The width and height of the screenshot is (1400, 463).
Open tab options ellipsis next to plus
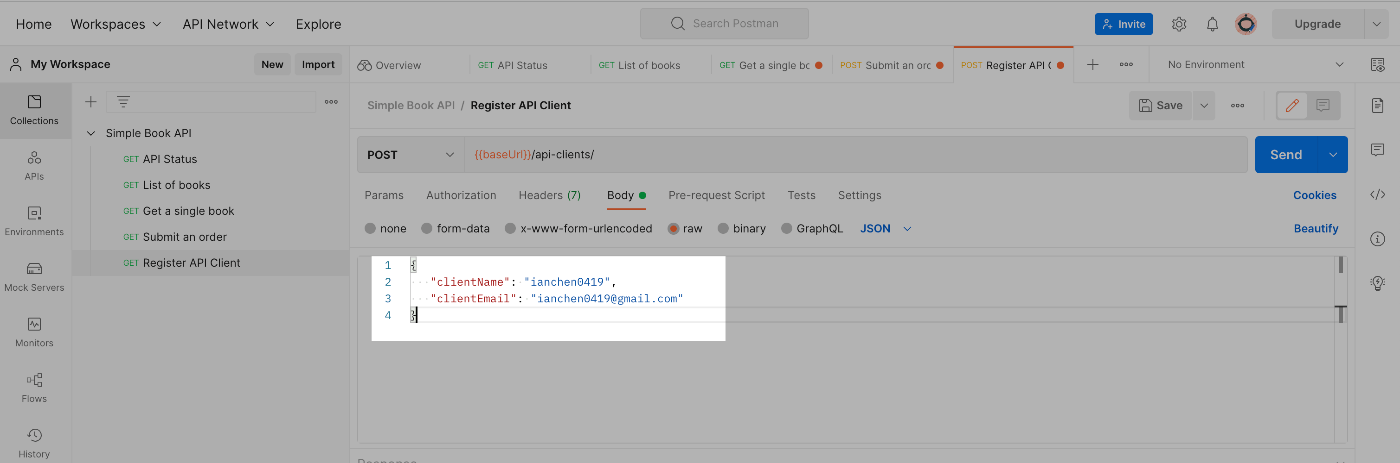coord(1126,64)
